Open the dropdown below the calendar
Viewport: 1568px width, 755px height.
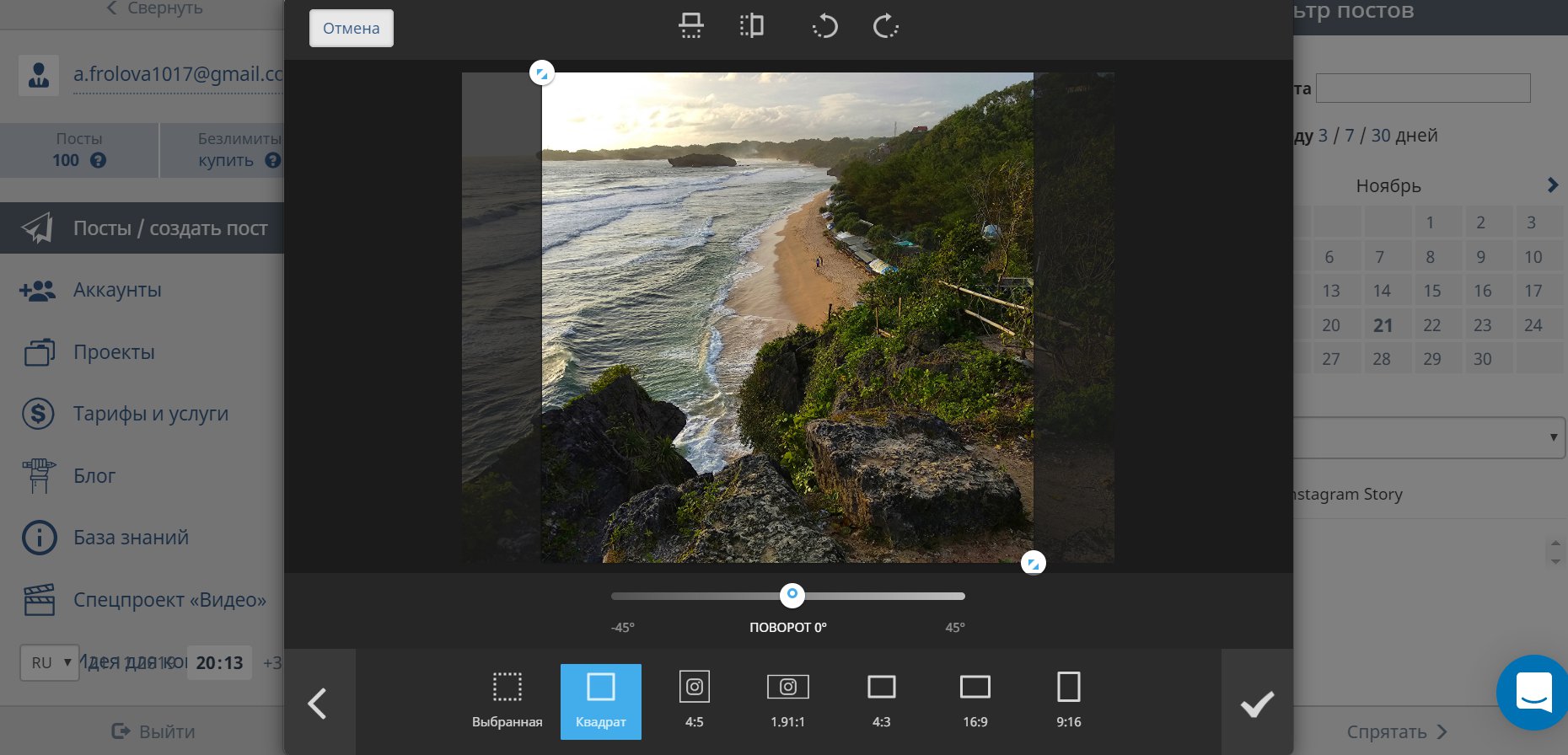click(x=1430, y=437)
